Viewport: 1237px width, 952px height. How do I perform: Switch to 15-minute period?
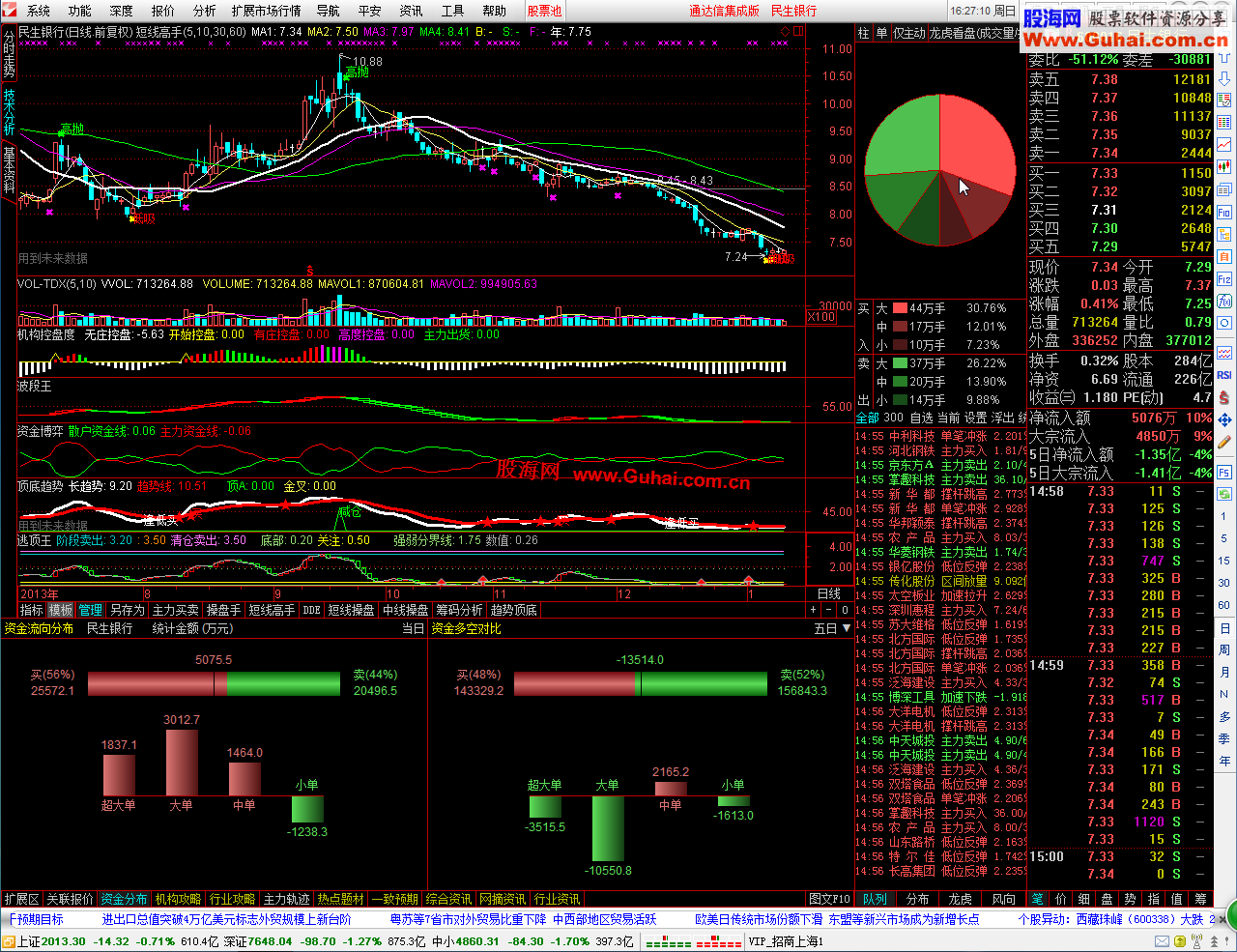pyautogui.click(x=1224, y=561)
